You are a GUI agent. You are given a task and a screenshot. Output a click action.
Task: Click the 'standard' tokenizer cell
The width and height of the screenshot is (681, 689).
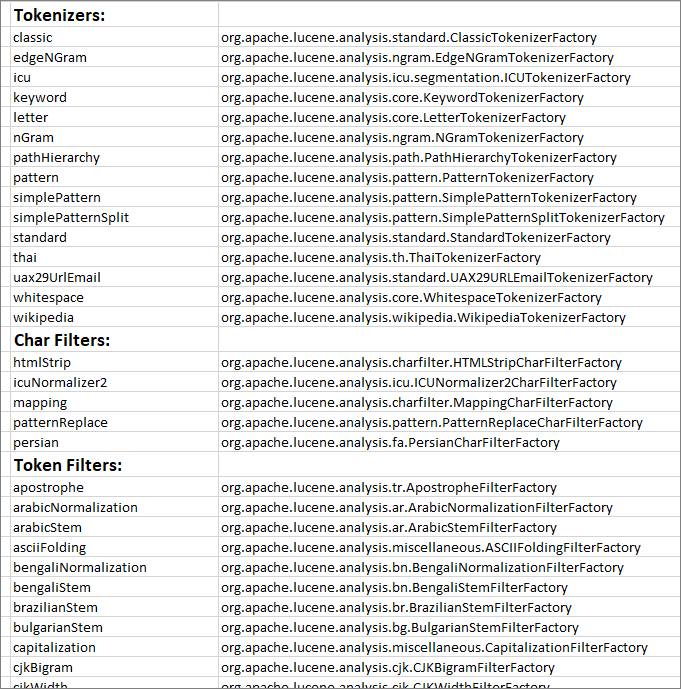tap(40, 238)
